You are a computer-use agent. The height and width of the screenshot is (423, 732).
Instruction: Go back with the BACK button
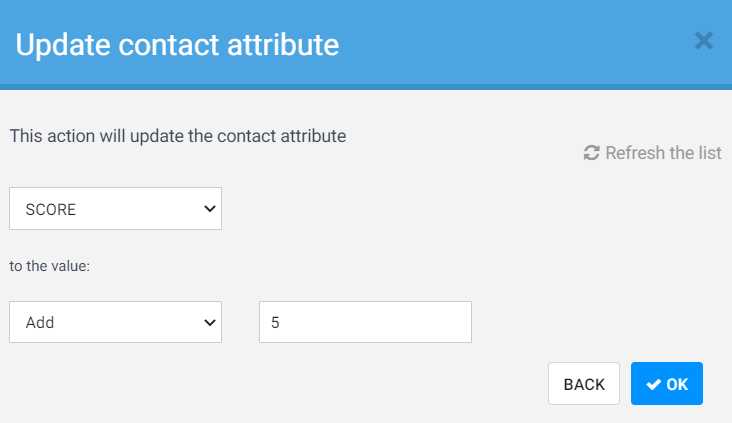coord(584,384)
